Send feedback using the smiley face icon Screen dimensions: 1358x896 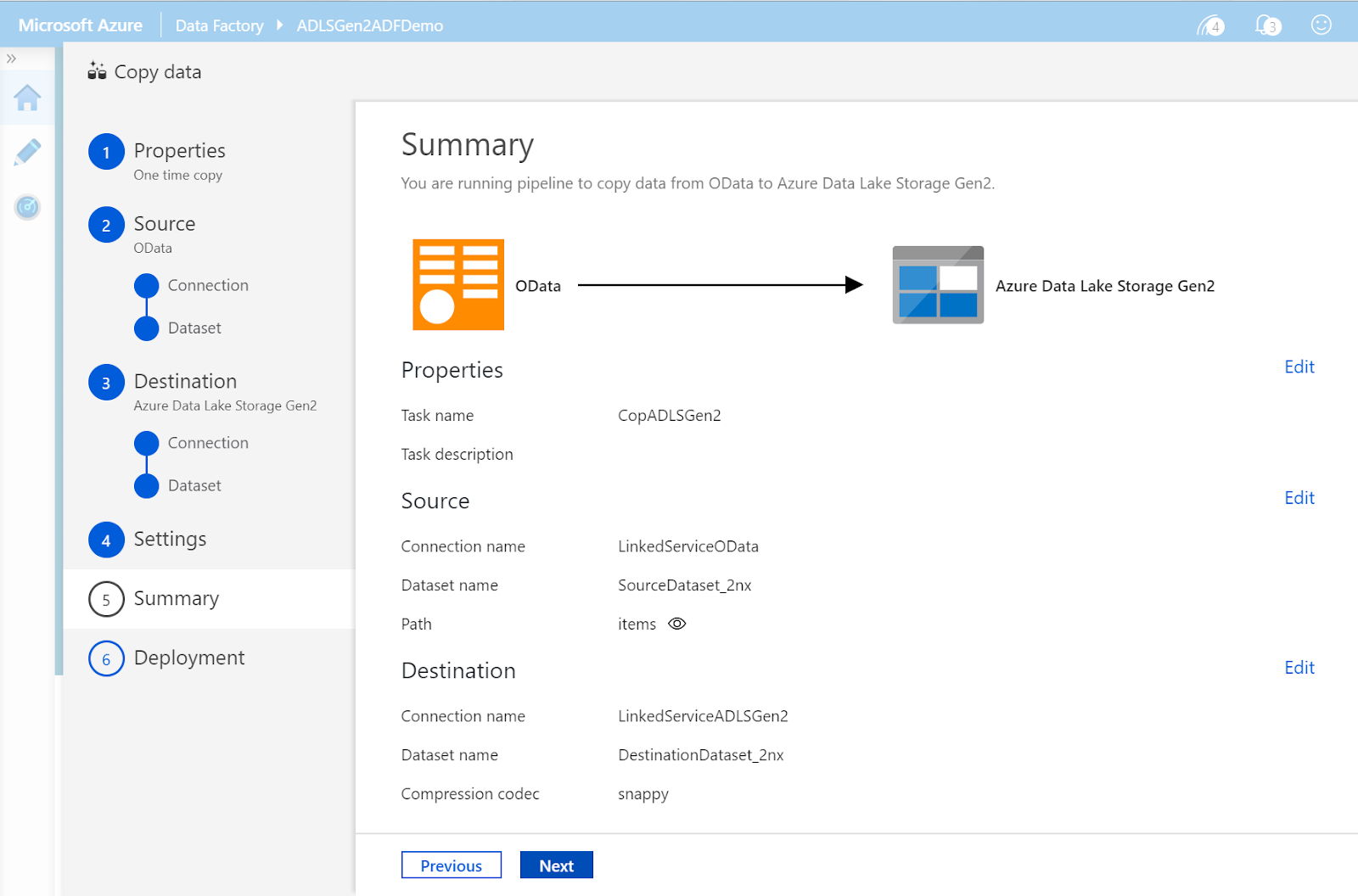(1321, 25)
